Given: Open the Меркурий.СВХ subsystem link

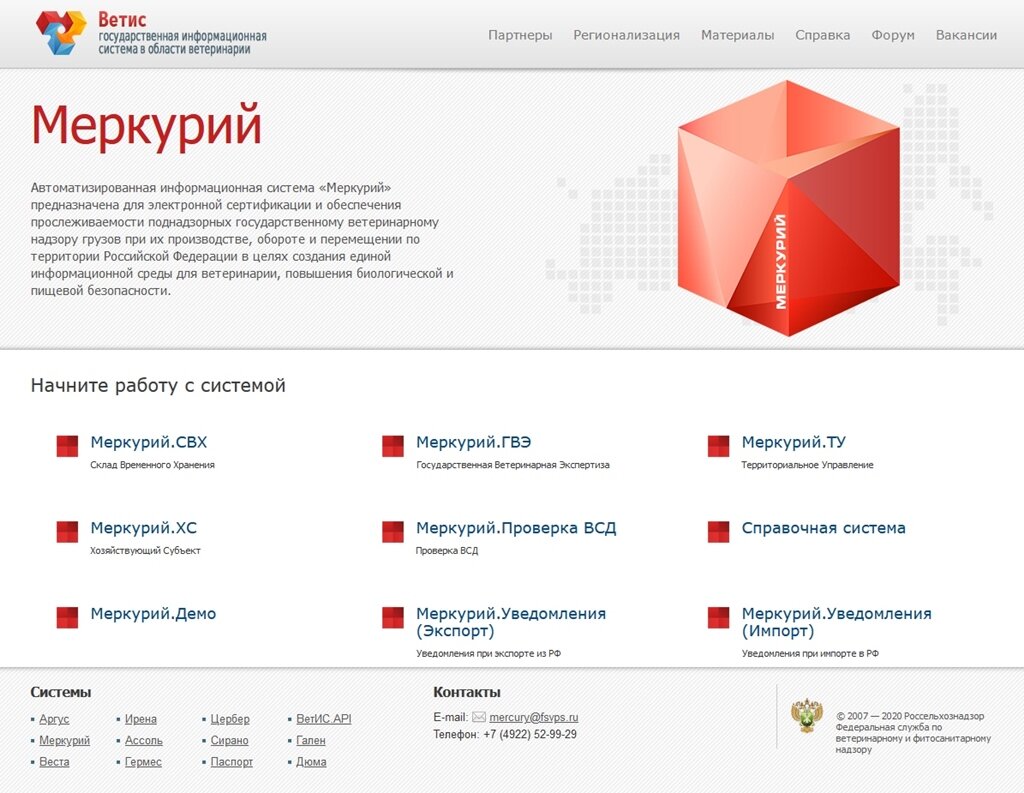Looking at the screenshot, I should point(148,442).
